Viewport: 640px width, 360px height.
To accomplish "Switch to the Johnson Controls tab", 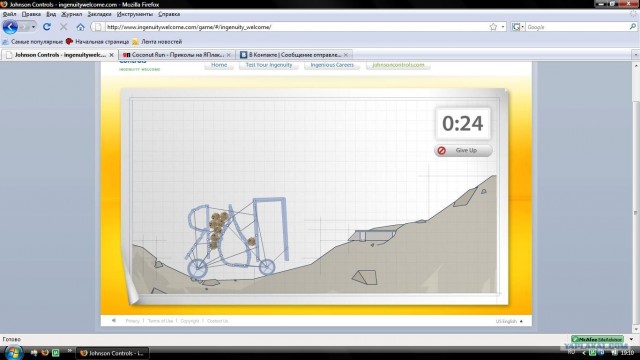I will [x=60, y=55].
